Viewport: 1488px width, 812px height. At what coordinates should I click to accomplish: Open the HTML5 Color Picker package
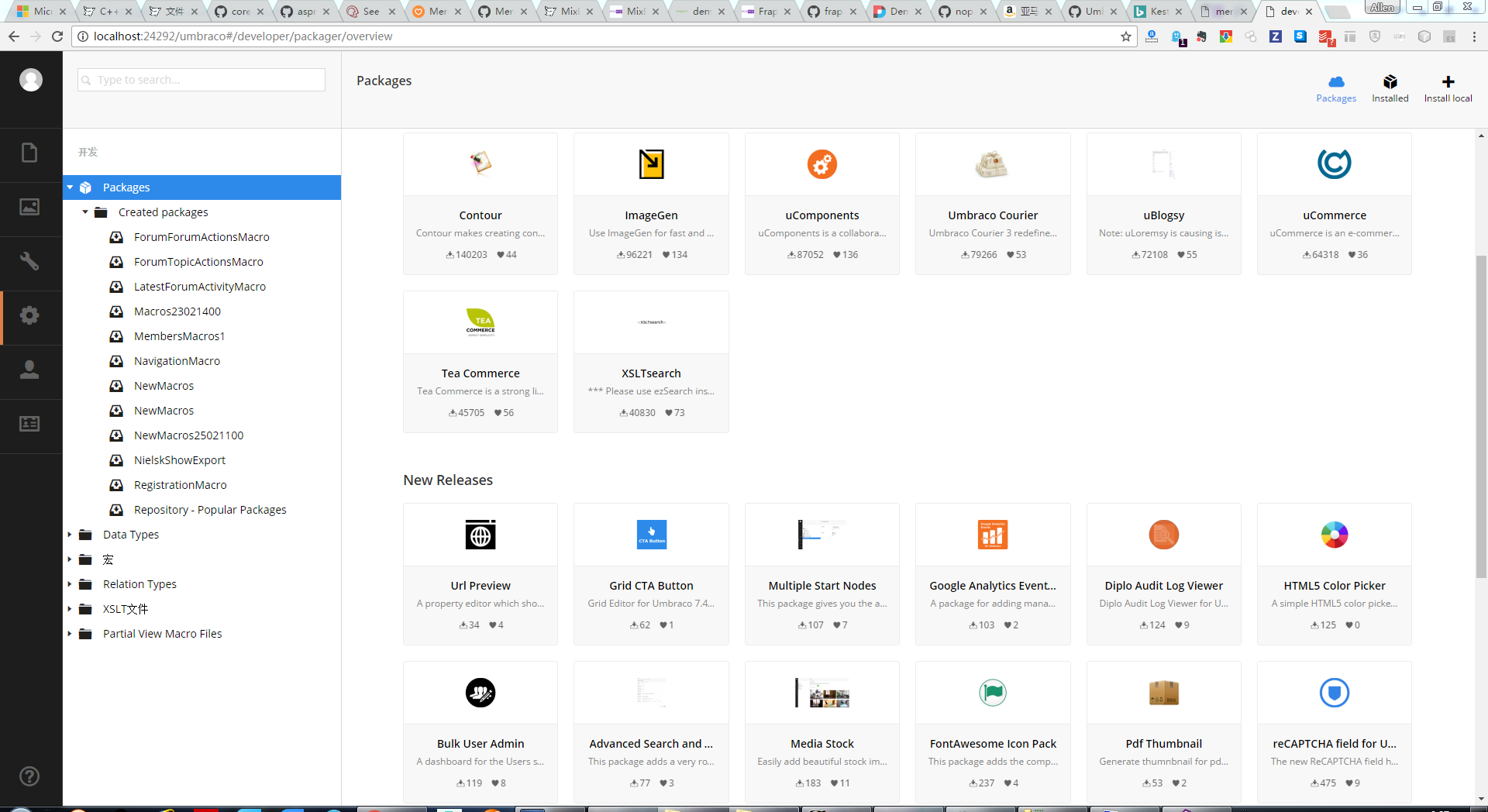[1334, 573]
